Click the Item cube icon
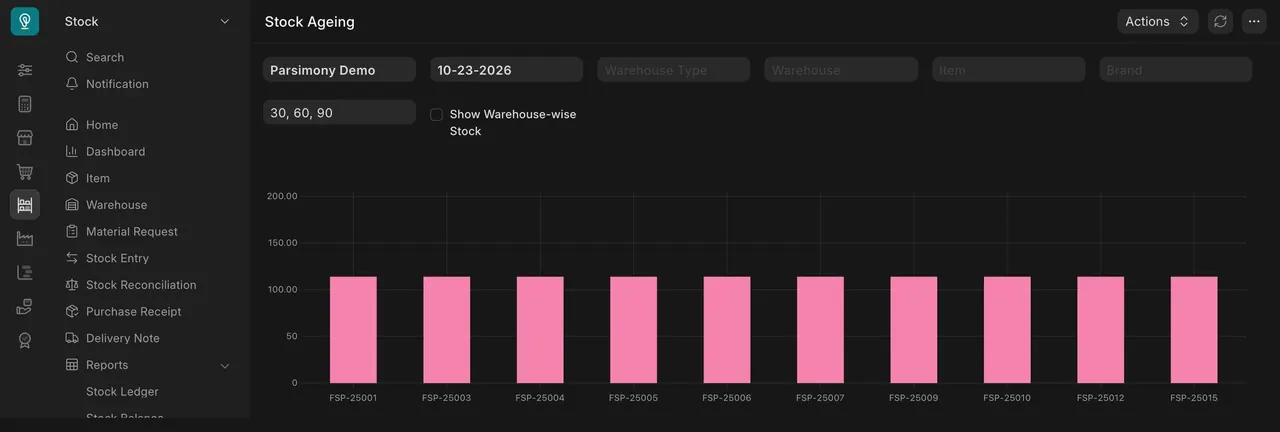Image resolution: width=1280 pixels, height=432 pixels. coord(72,178)
